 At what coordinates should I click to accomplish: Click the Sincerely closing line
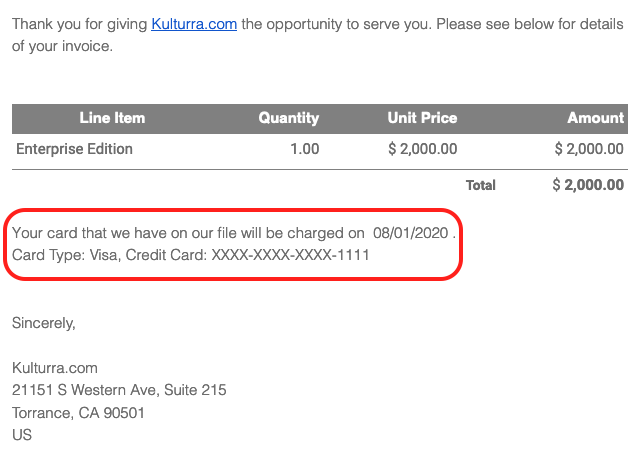coord(44,323)
